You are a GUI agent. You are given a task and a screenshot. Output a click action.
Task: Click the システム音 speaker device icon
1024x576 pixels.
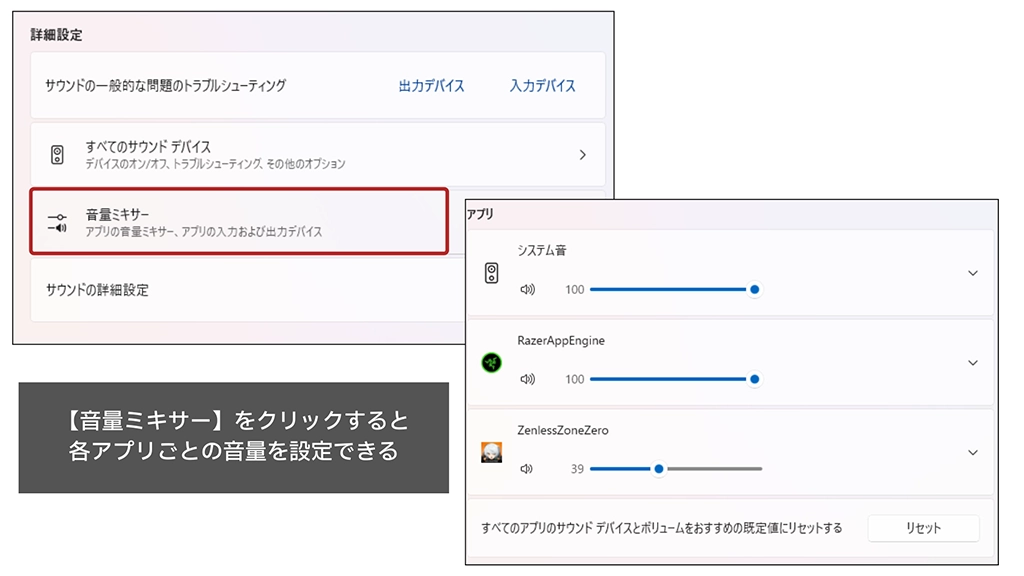[491, 273]
